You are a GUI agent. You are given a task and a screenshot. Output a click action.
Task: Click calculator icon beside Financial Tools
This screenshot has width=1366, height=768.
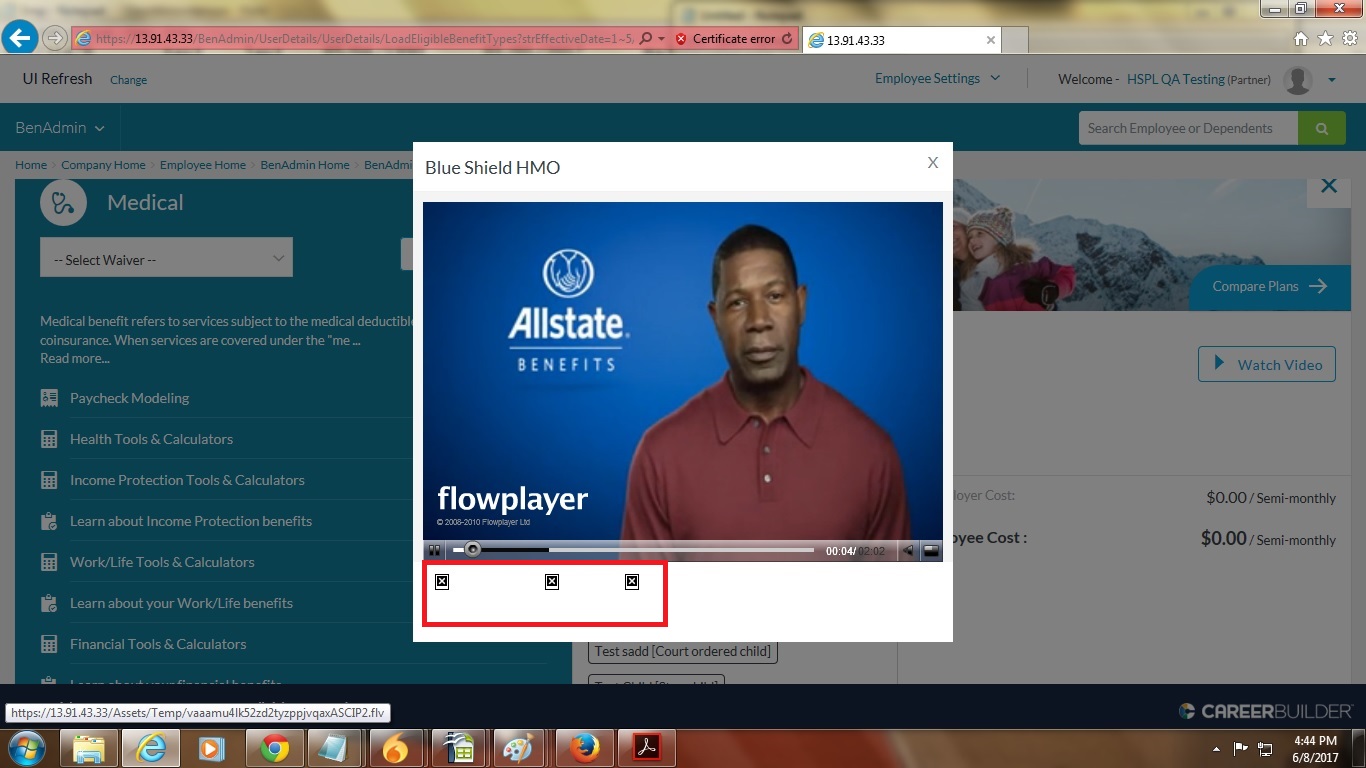point(49,644)
